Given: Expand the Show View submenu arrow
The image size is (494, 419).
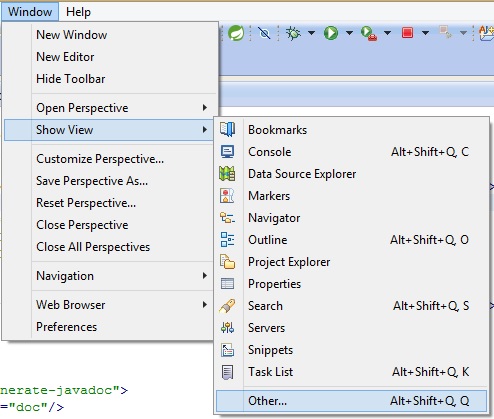Looking at the screenshot, I should (x=205, y=129).
